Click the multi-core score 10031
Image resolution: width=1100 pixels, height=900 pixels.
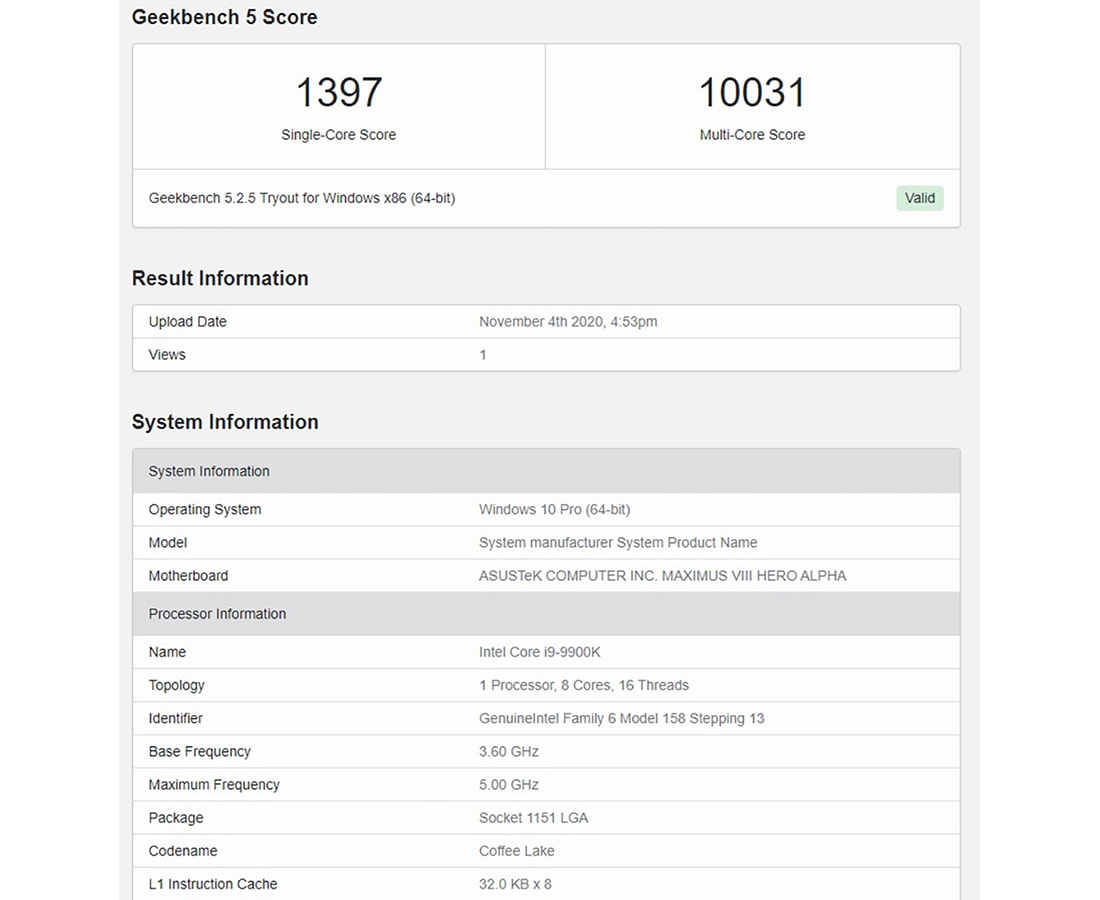click(x=752, y=93)
